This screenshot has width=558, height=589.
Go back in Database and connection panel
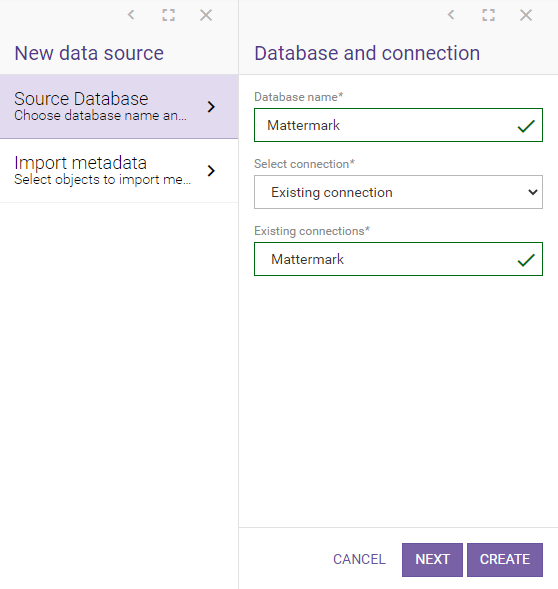point(451,15)
